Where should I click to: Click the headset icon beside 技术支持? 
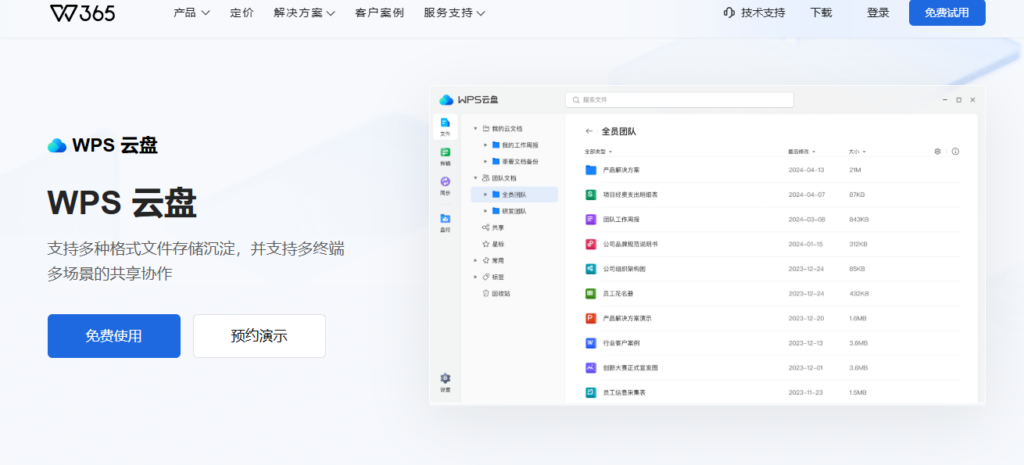[x=729, y=12]
